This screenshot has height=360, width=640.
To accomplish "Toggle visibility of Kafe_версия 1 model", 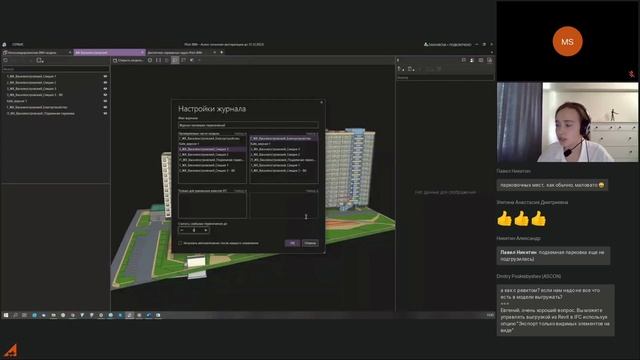I will (x=105, y=101).
